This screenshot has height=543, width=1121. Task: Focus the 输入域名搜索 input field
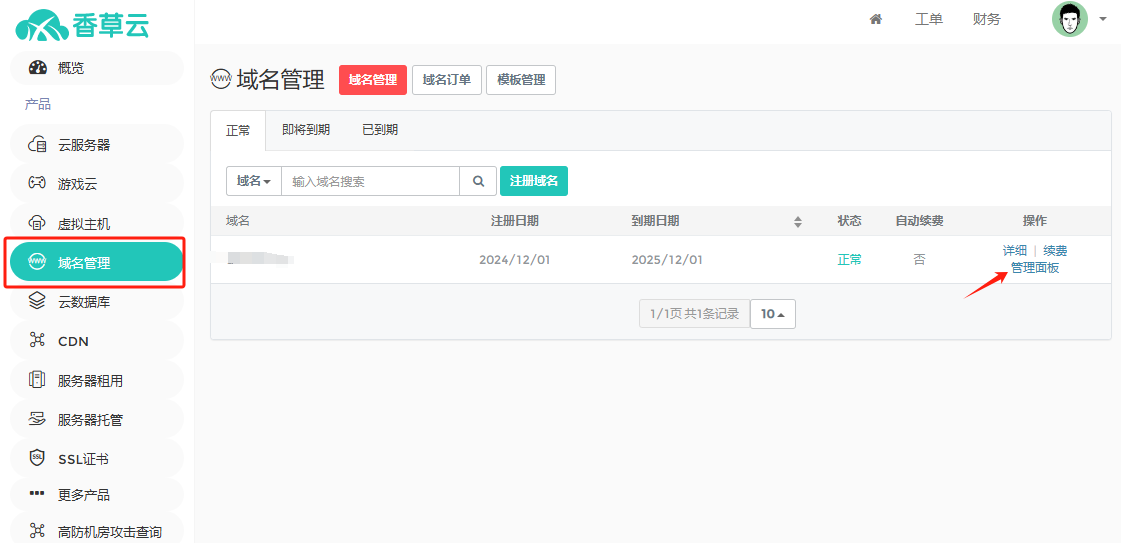[x=371, y=181]
